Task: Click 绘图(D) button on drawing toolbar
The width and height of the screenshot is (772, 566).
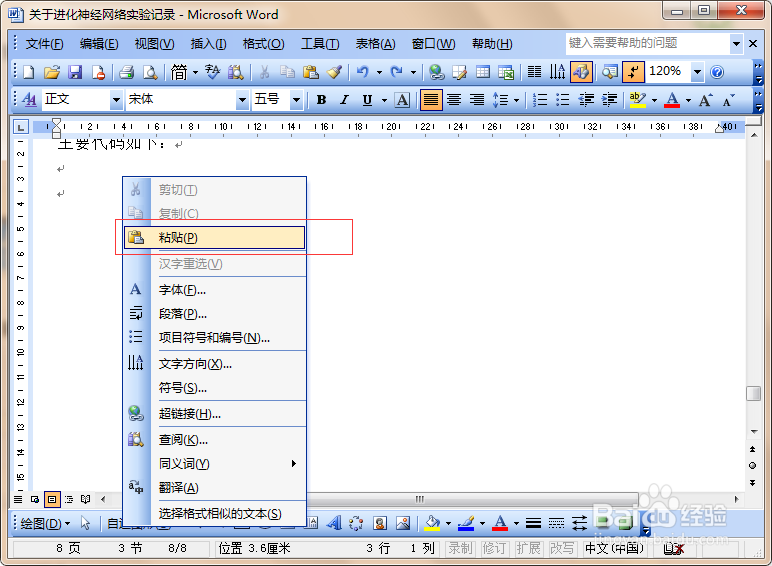Action: (45, 523)
